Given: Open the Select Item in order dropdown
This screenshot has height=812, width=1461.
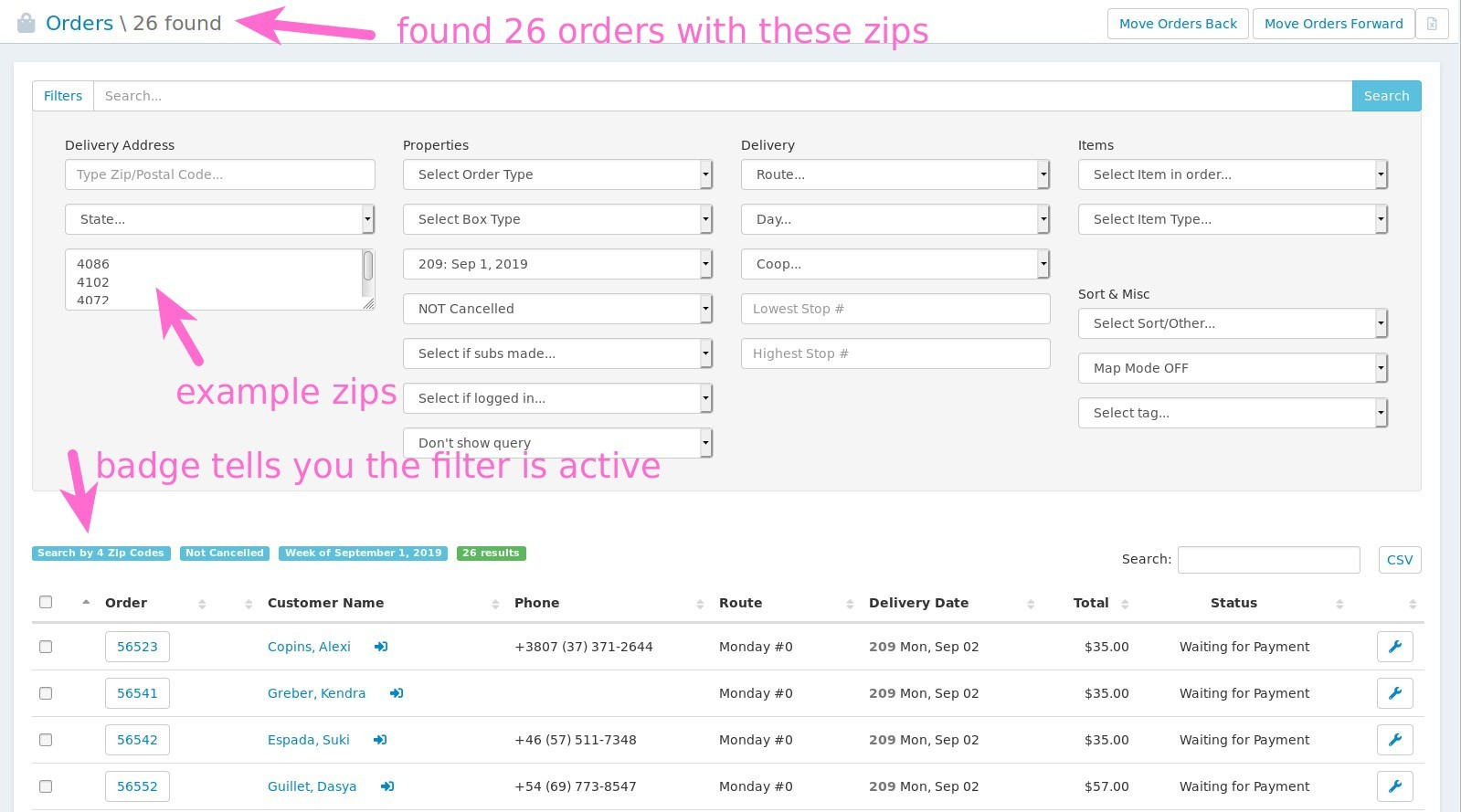Looking at the screenshot, I should (1233, 174).
